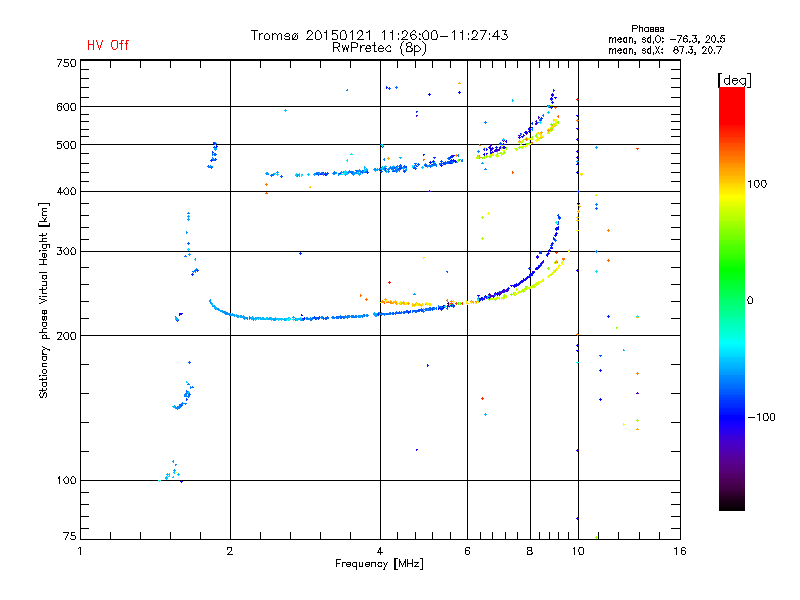Click the 'mean, sd,X: 87.3, 20.7' line
The image size is (800, 600).
[665, 50]
